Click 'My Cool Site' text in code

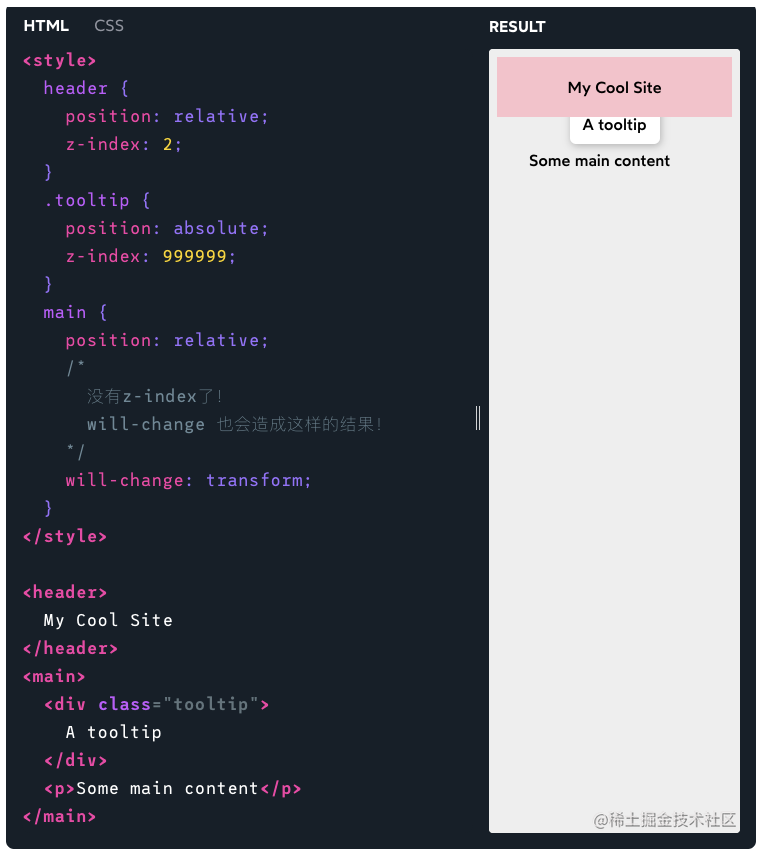pyautogui.click(x=108, y=620)
